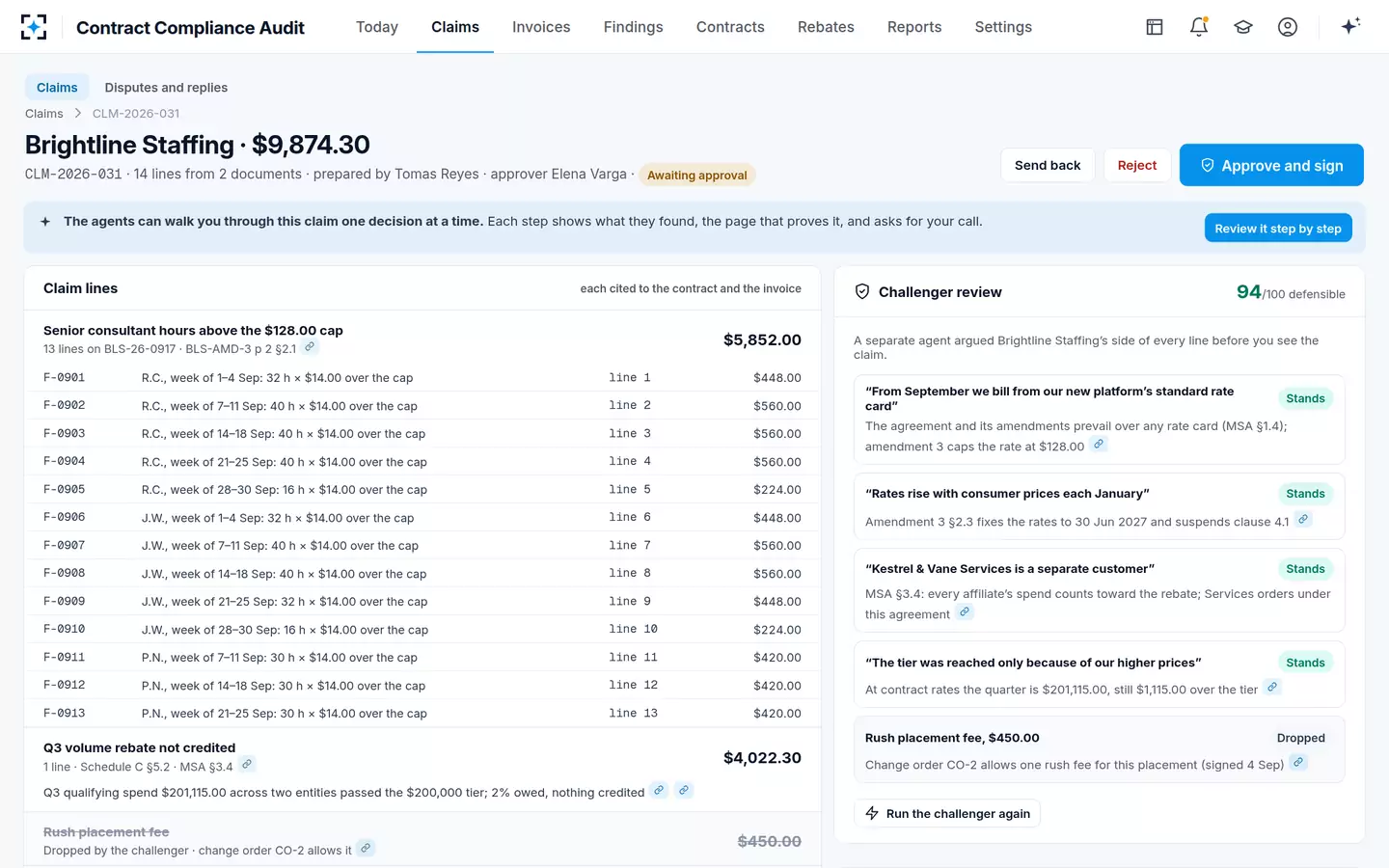Click the Contract Compliance Audit logo icon

tap(34, 27)
